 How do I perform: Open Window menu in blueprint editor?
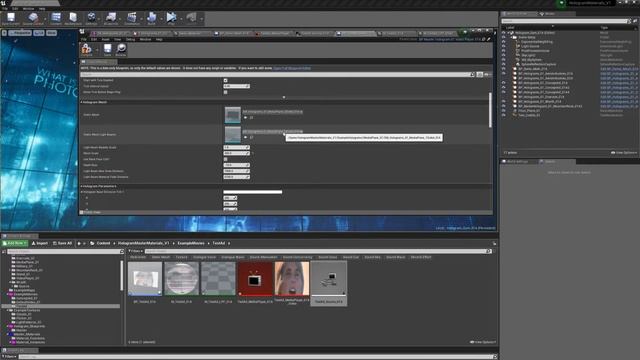click(145, 39)
